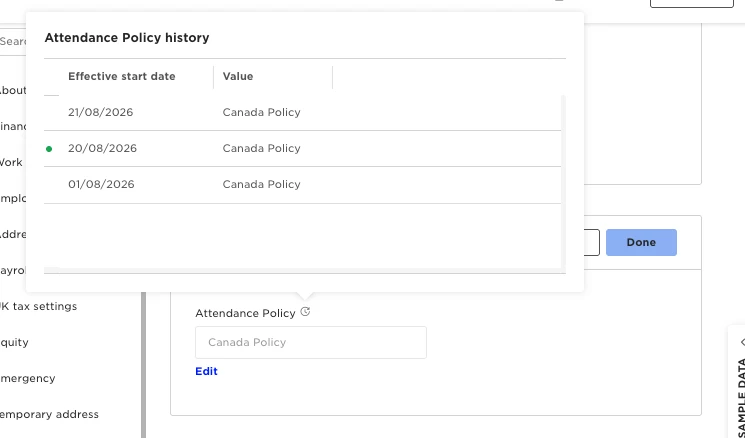Collapse the SAMPLE DATA panel chevron
The height and width of the screenshot is (438, 745).
(x=742, y=342)
